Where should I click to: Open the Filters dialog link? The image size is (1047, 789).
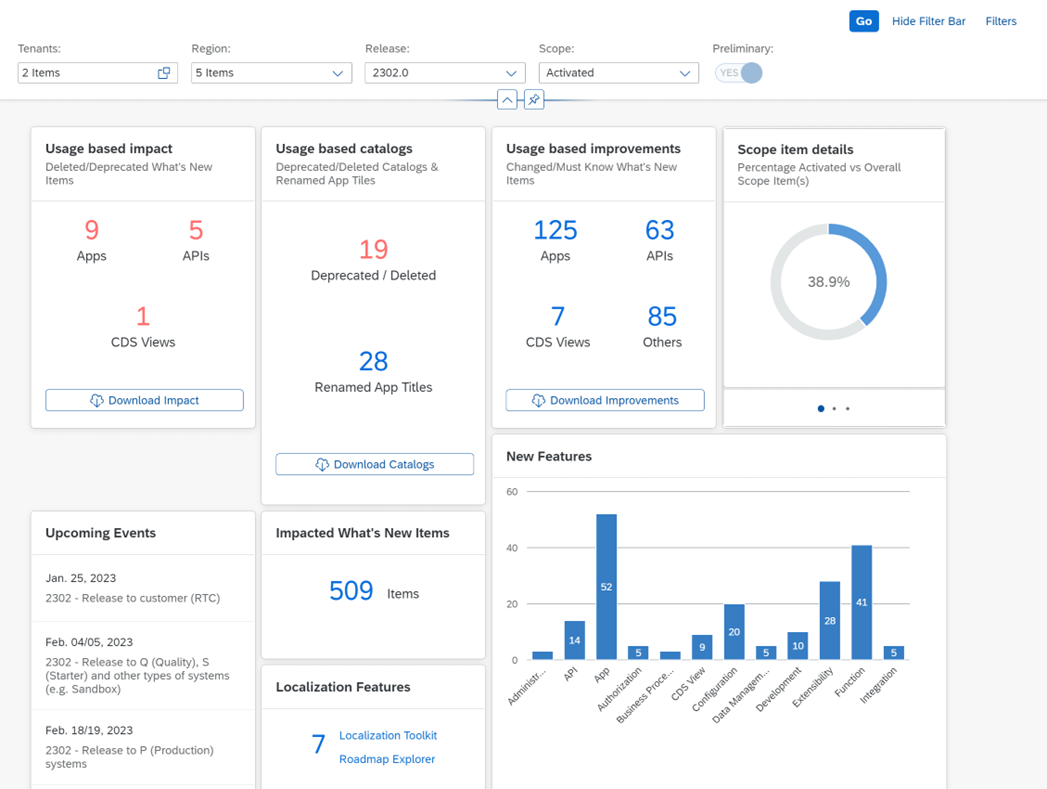[x=1001, y=21]
